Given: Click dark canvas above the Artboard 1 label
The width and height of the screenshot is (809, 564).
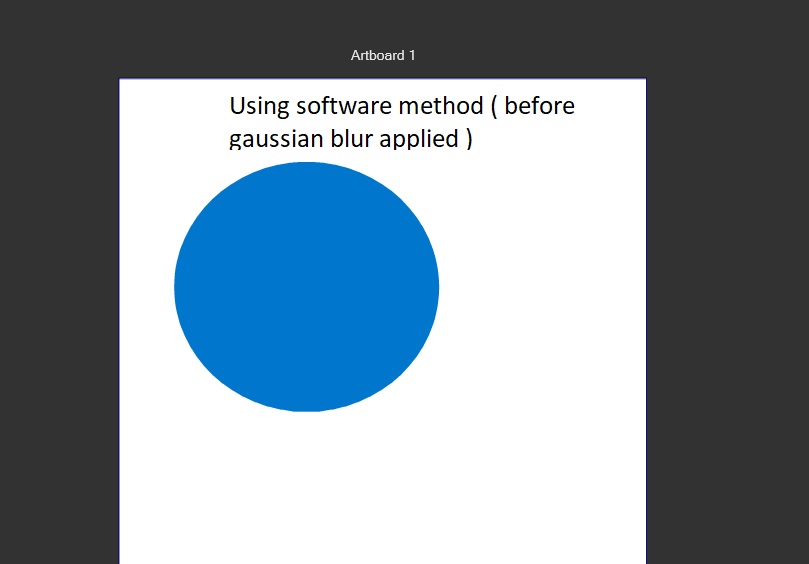Looking at the screenshot, I should (x=383, y=20).
